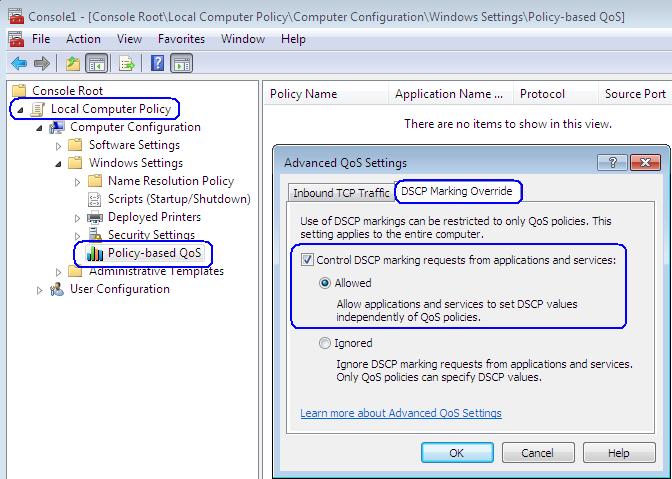672x479 pixels.
Task: Expand the User Configuration node
Action: (x=41, y=290)
